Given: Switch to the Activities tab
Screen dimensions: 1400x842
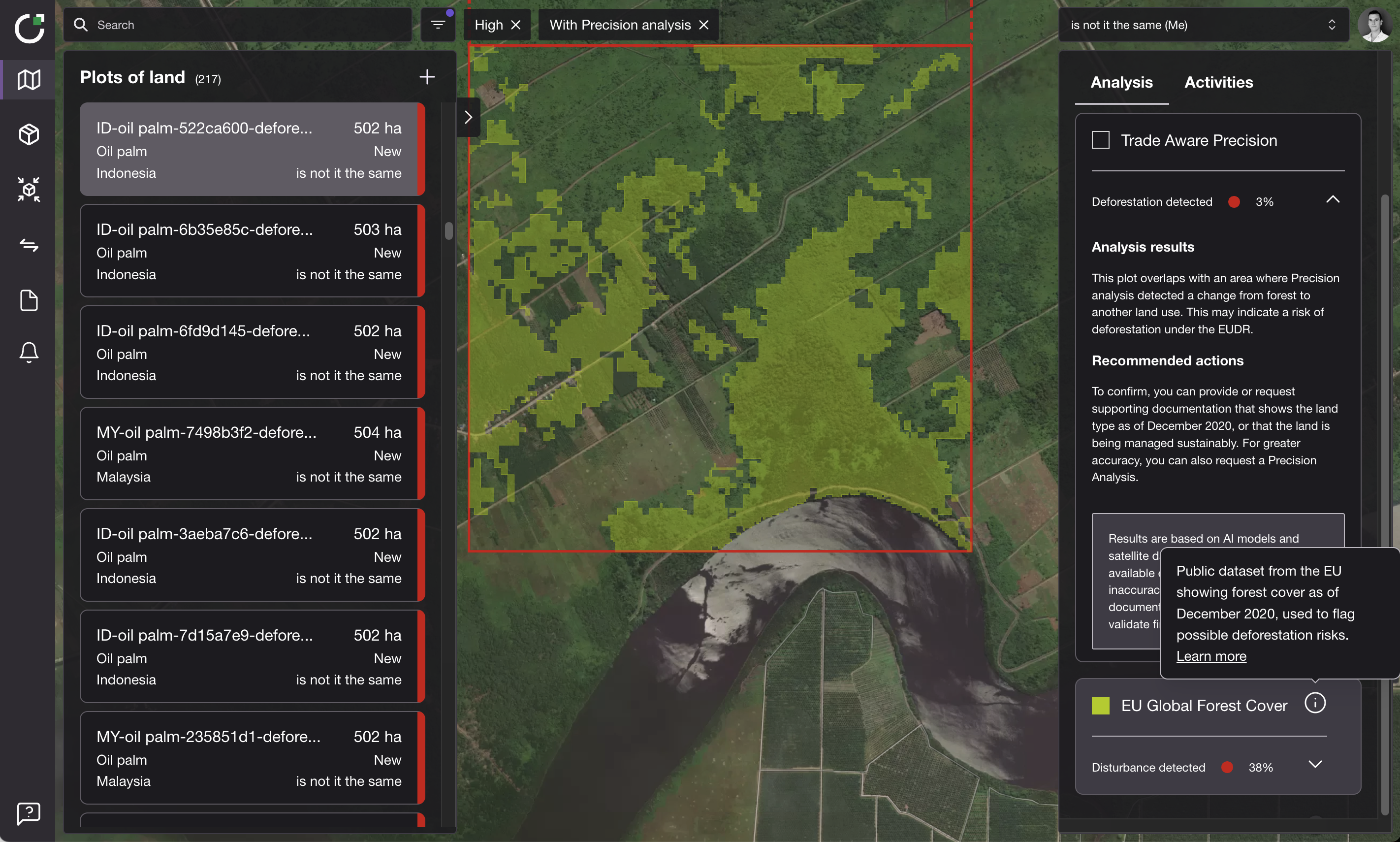Looking at the screenshot, I should pos(1218,82).
